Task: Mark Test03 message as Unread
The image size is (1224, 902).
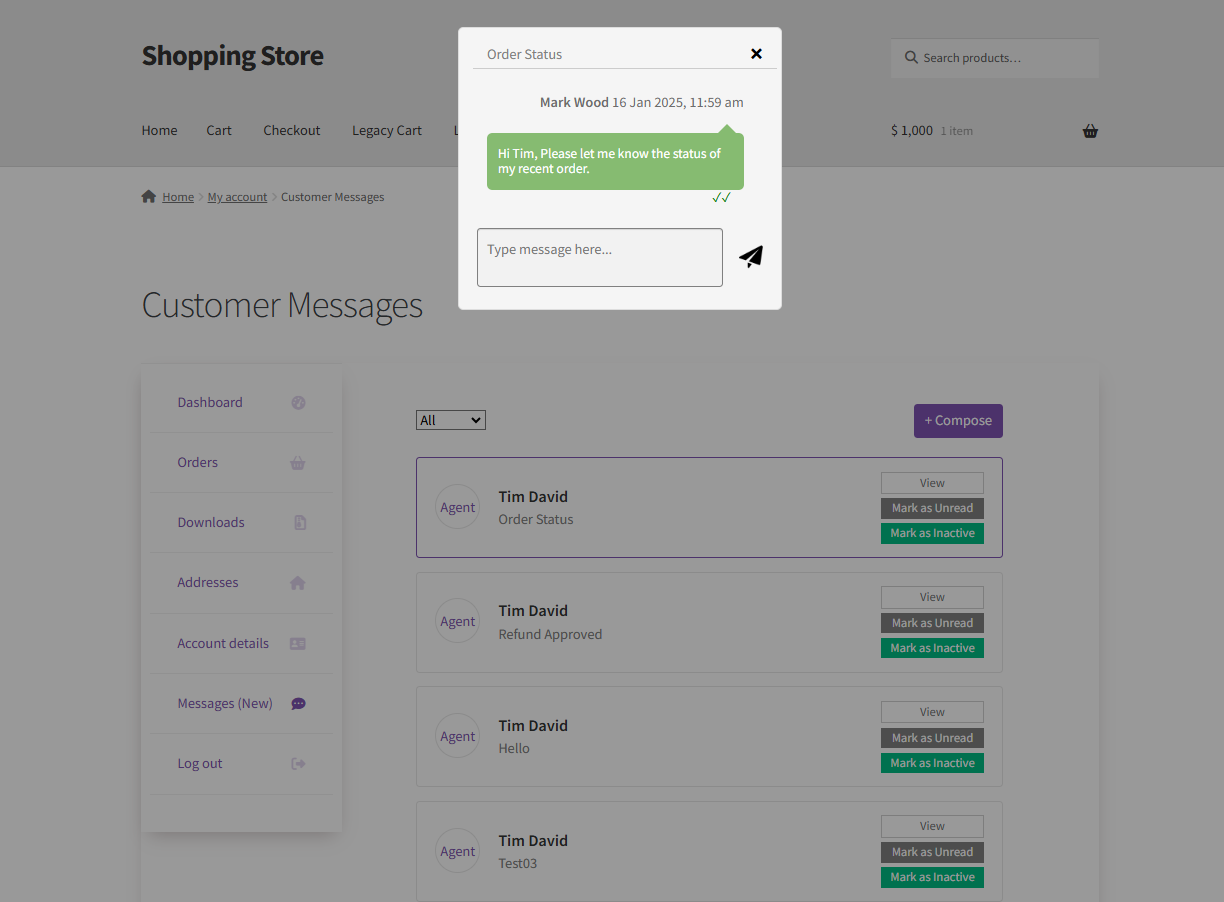Action: (x=932, y=852)
